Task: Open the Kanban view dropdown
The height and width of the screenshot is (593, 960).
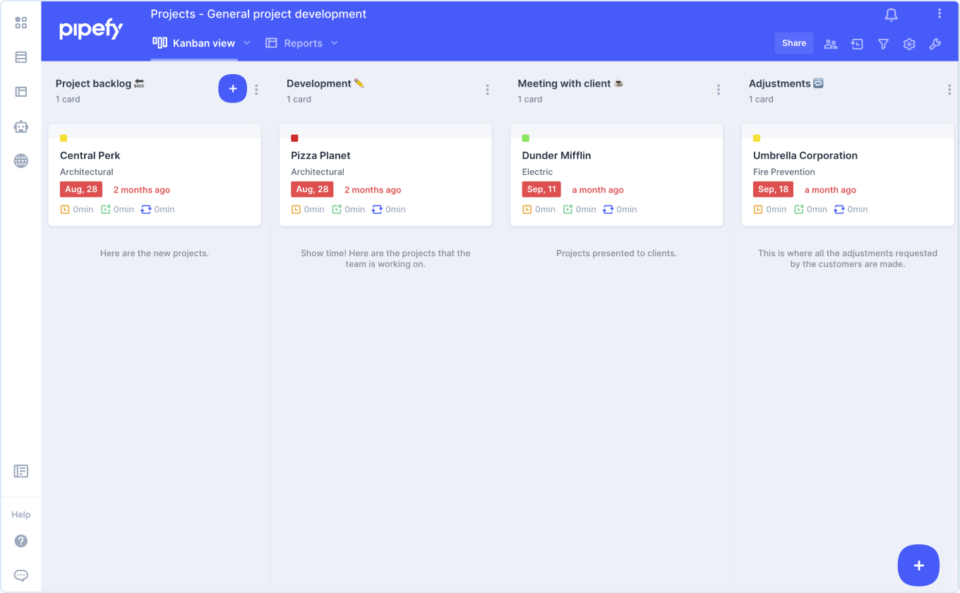Action: coord(246,43)
